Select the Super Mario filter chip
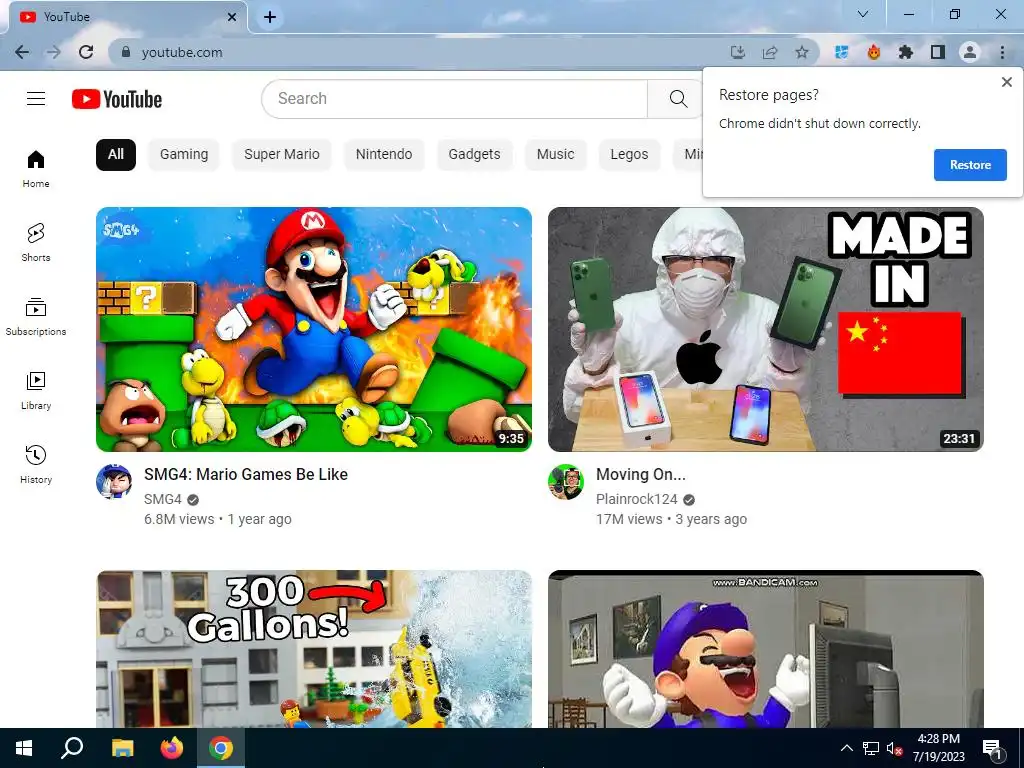This screenshot has width=1024, height=768. tap(281, 155)
